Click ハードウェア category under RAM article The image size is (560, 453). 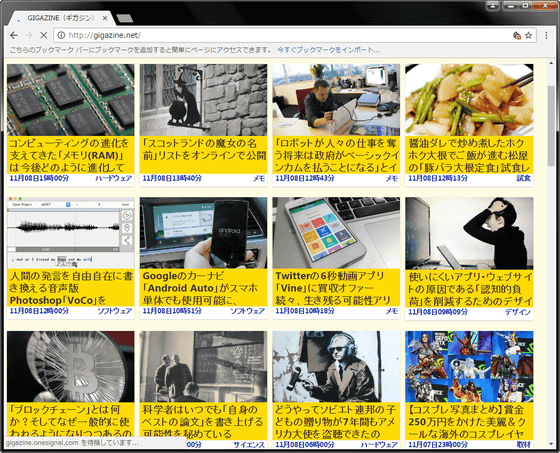click(x=114, y=178)
